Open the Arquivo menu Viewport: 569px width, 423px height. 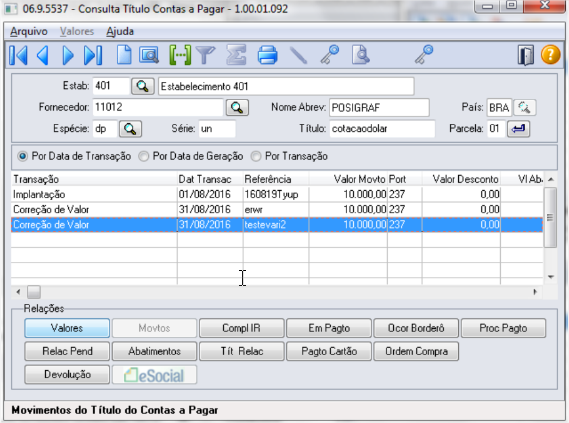coord(29,32)
